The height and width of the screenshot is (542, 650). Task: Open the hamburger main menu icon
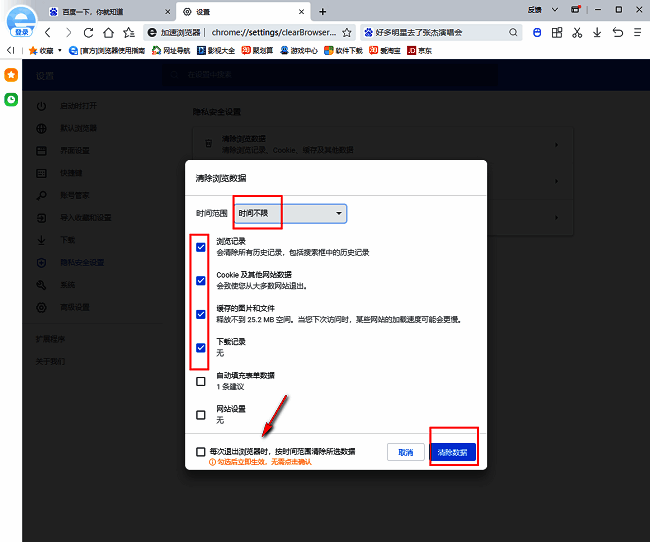pos(638,32)
